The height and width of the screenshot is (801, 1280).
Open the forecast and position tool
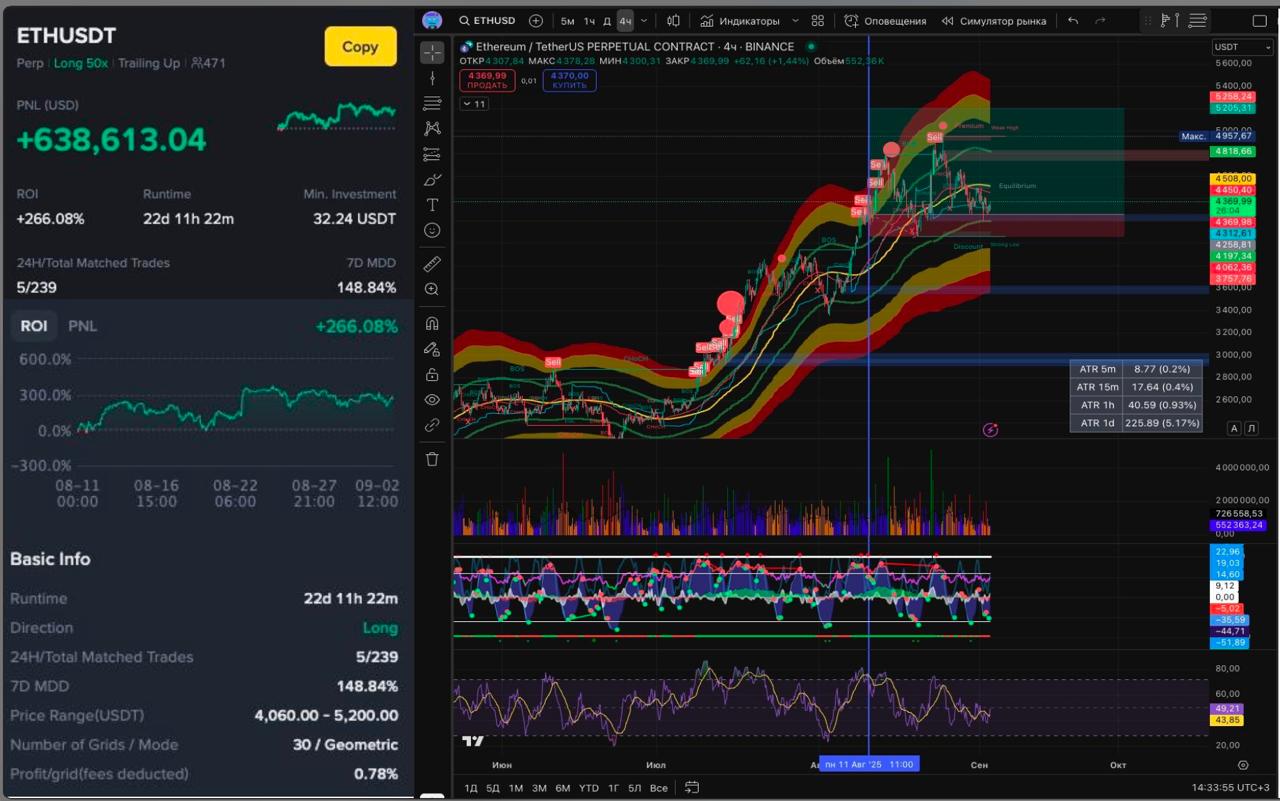coord(432,154)
